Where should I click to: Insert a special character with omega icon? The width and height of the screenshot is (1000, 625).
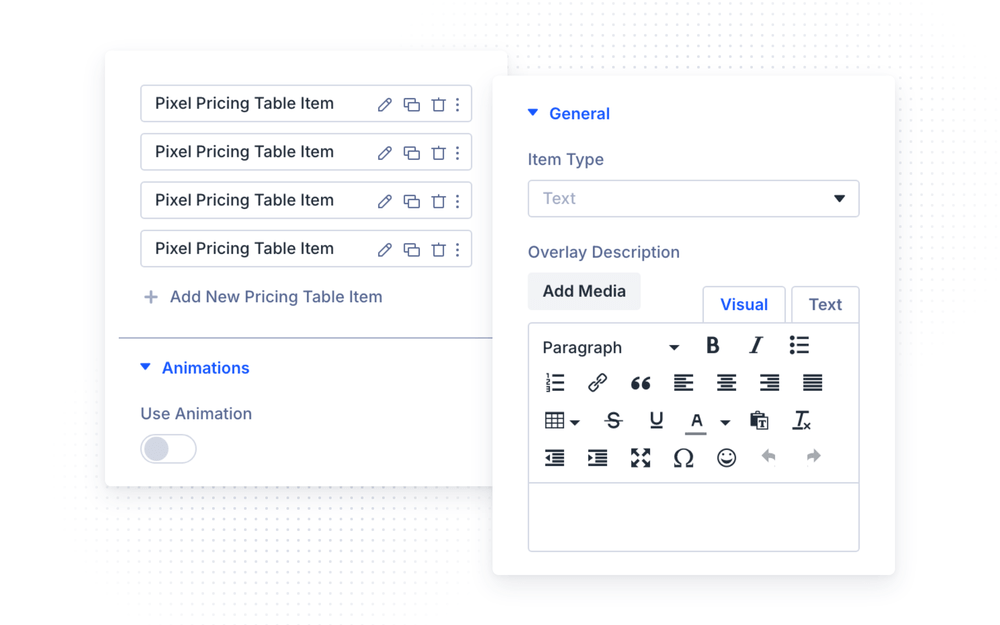tap(684, 458)
